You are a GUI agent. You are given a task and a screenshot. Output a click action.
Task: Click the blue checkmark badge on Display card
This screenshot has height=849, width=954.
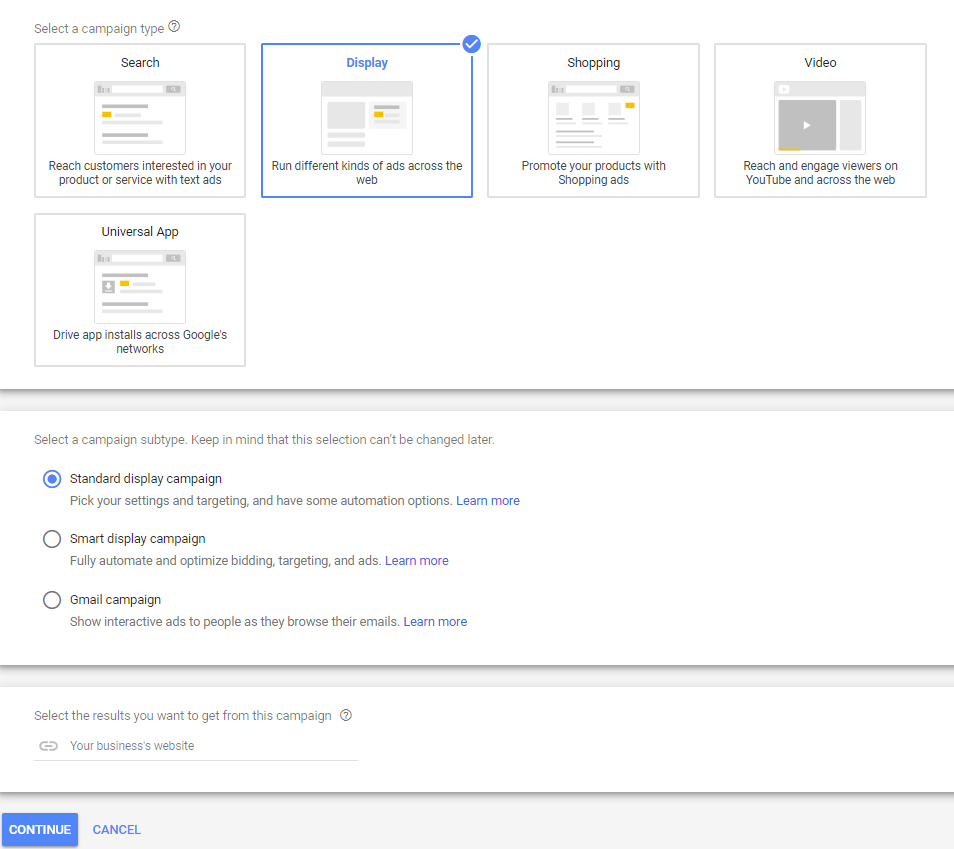(x=471, y=43)
